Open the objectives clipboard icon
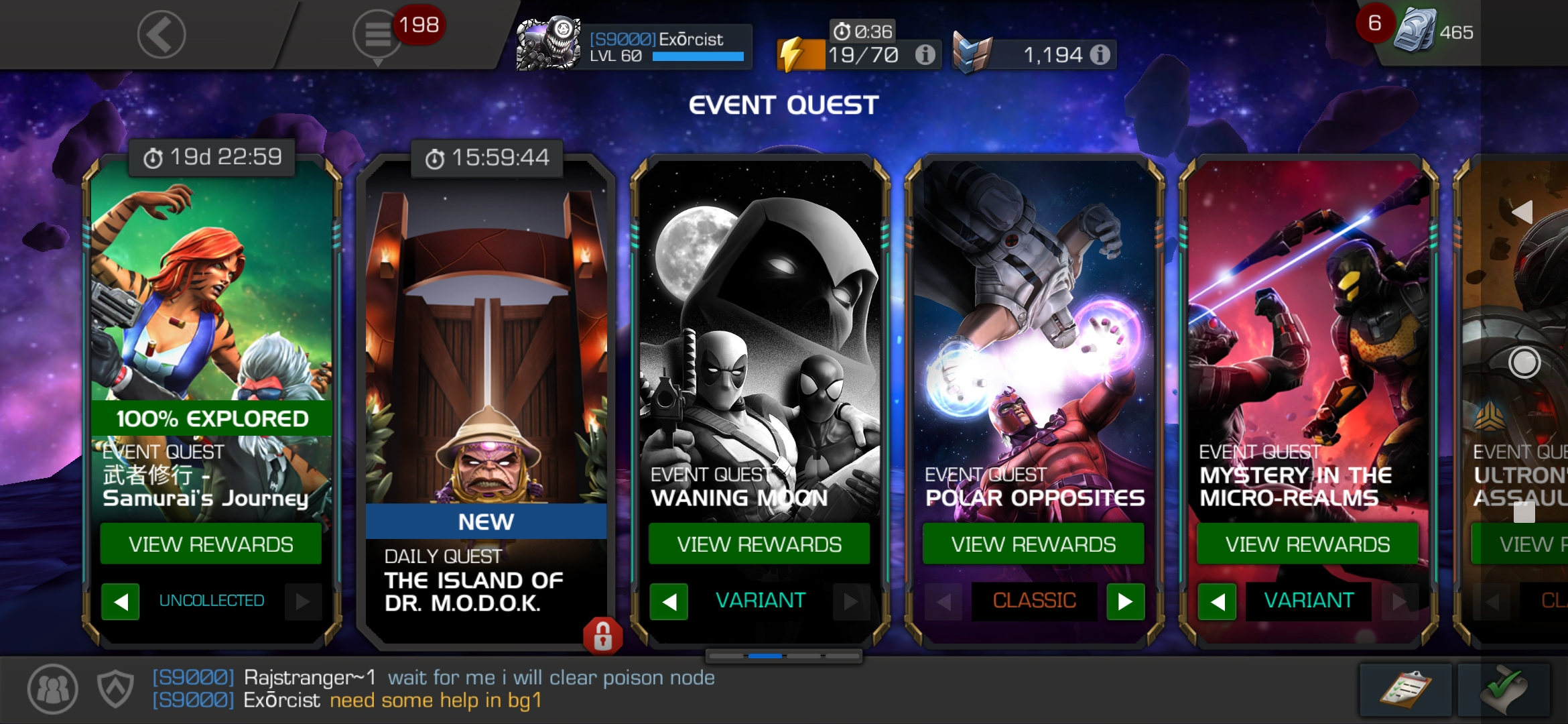1568x724 pixels. click(1406, 690)
